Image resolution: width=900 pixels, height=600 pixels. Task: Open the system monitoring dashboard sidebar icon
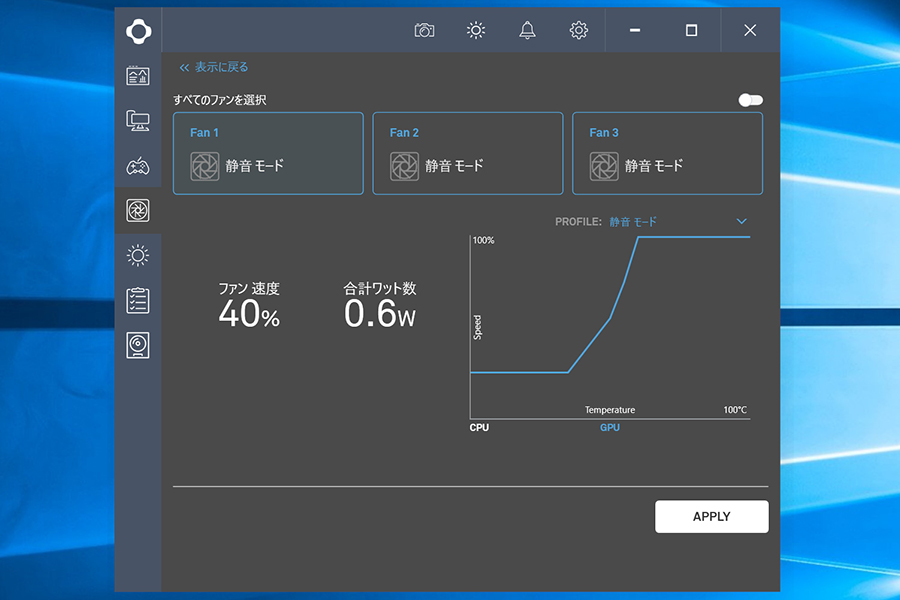[x=138, y=76]
